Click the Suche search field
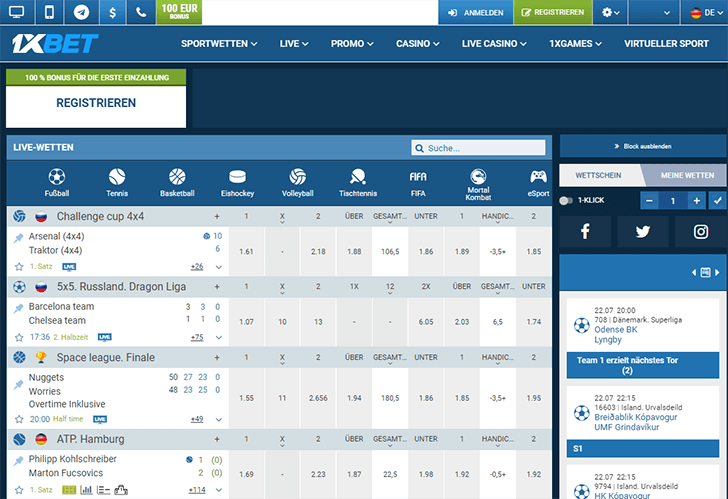 [x=478, y=148]
